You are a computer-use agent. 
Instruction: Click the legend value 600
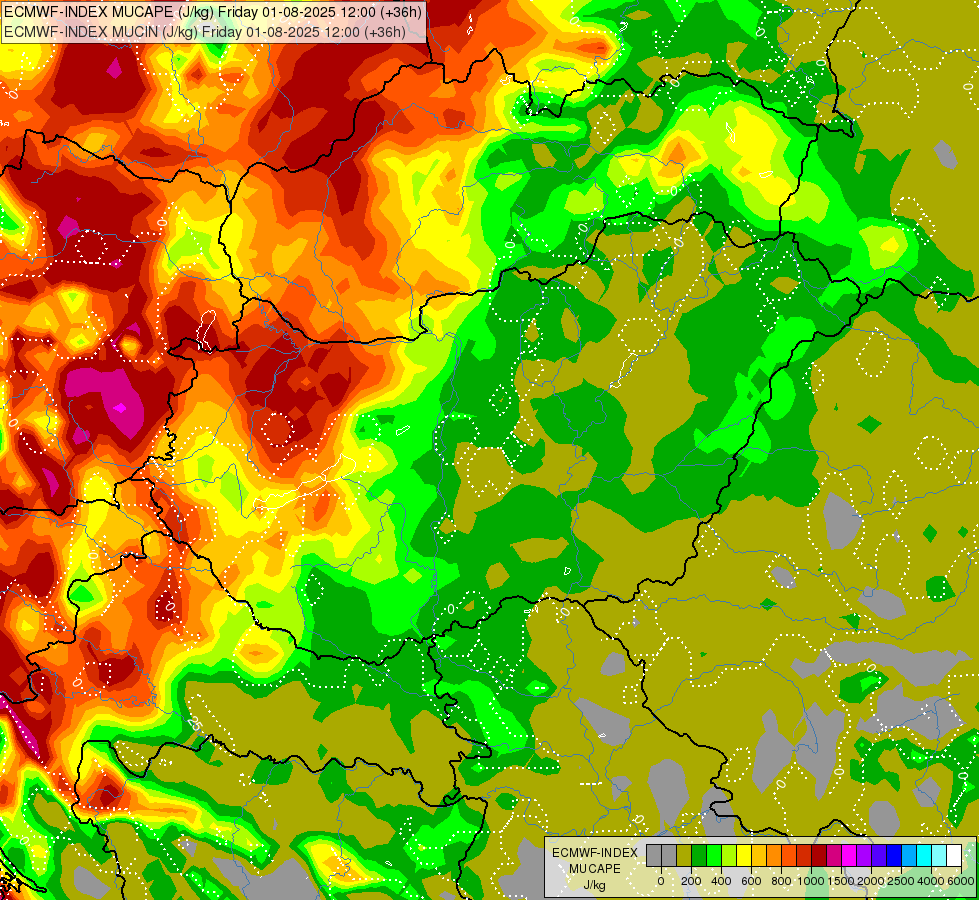tap(751, 881)
